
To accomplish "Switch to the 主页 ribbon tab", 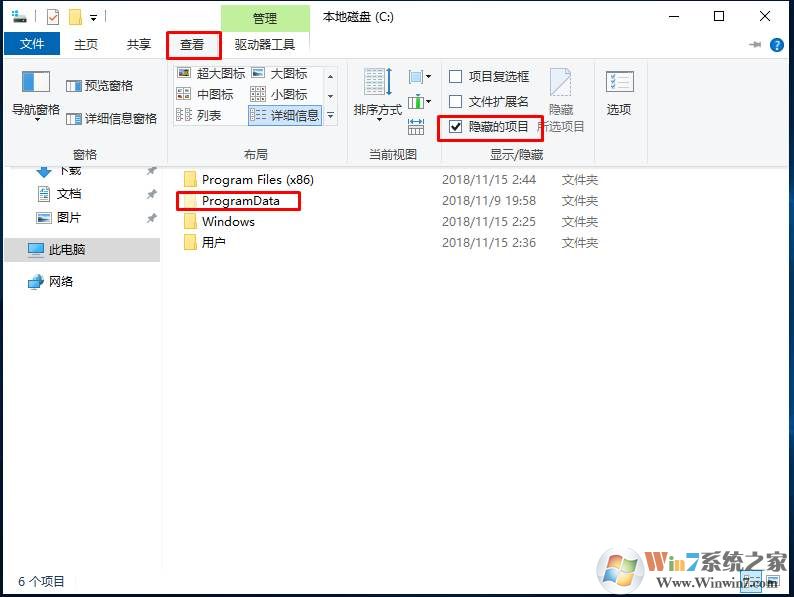I will pyautogui.click(x=86, y=45).
